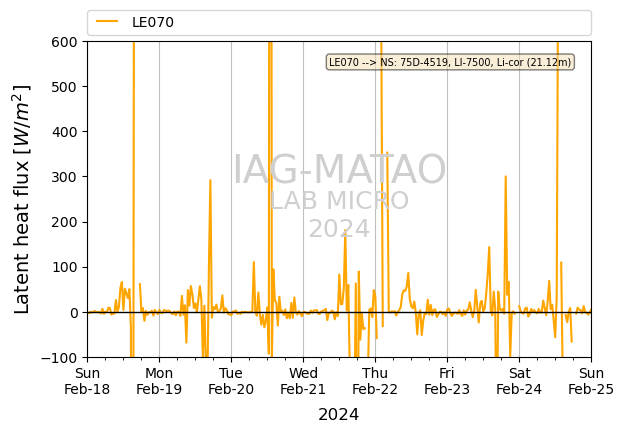
Task: Click the orange LE070 legend line sample
Action: [107, 22]
